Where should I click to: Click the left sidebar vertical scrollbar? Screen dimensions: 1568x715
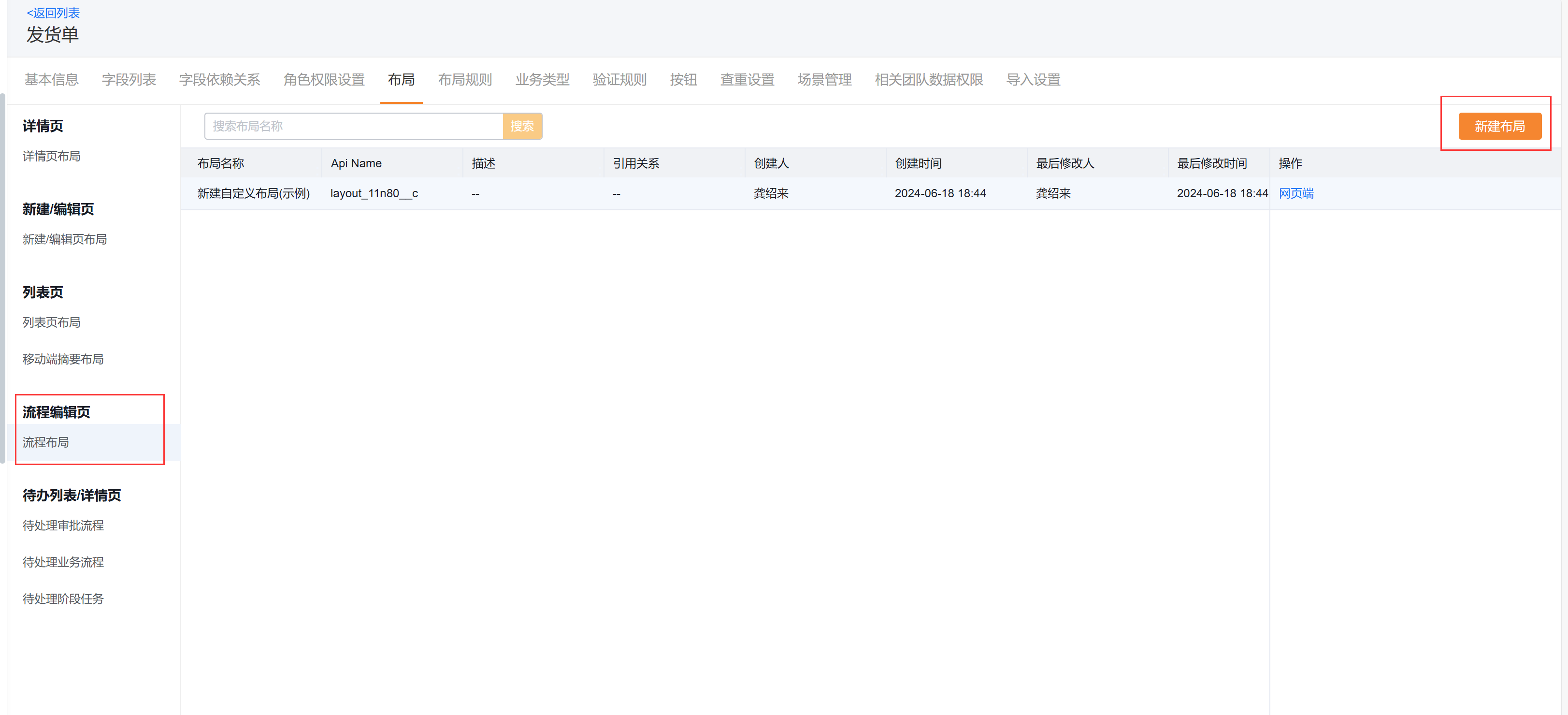tap(2, 278)
